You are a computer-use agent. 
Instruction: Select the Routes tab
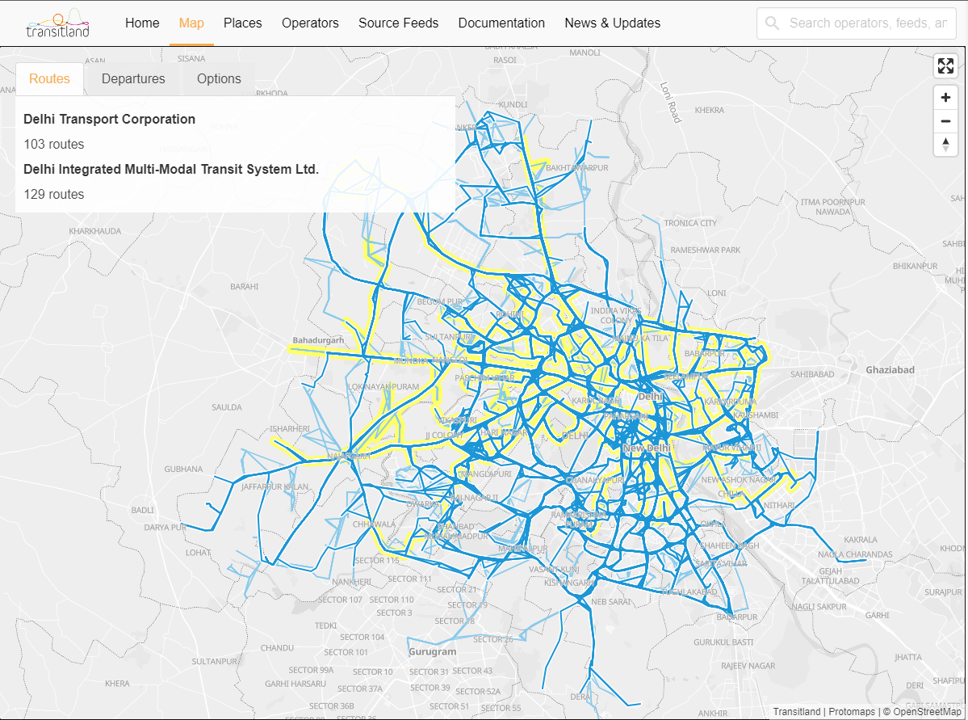point(50,79)
